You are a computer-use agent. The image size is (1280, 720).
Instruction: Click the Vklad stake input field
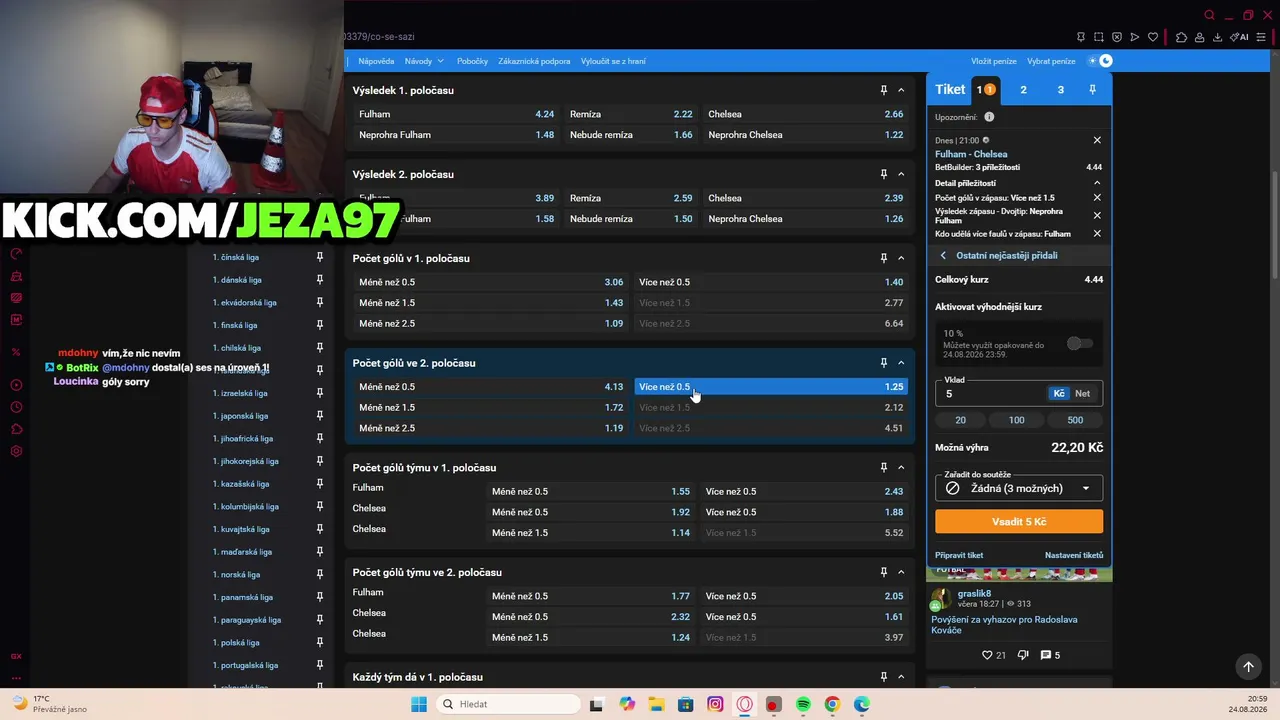991,394
